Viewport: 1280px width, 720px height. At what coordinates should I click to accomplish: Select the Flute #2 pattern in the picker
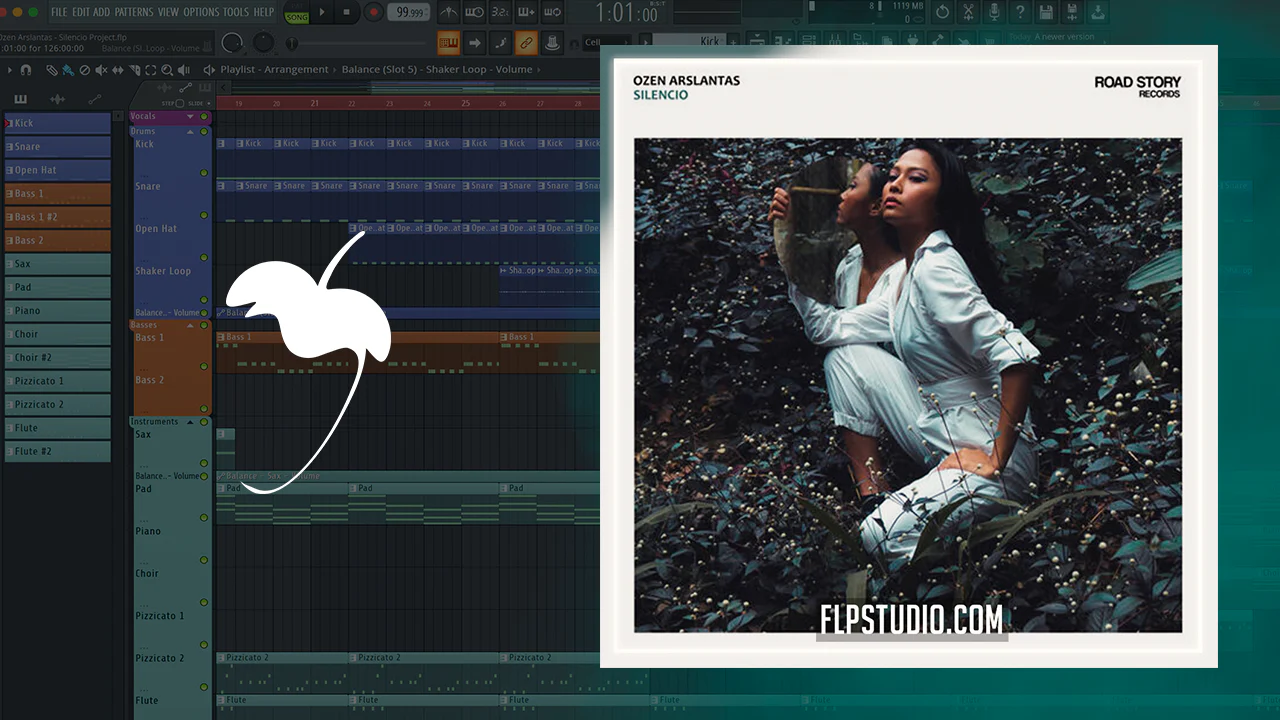(57, 451)
